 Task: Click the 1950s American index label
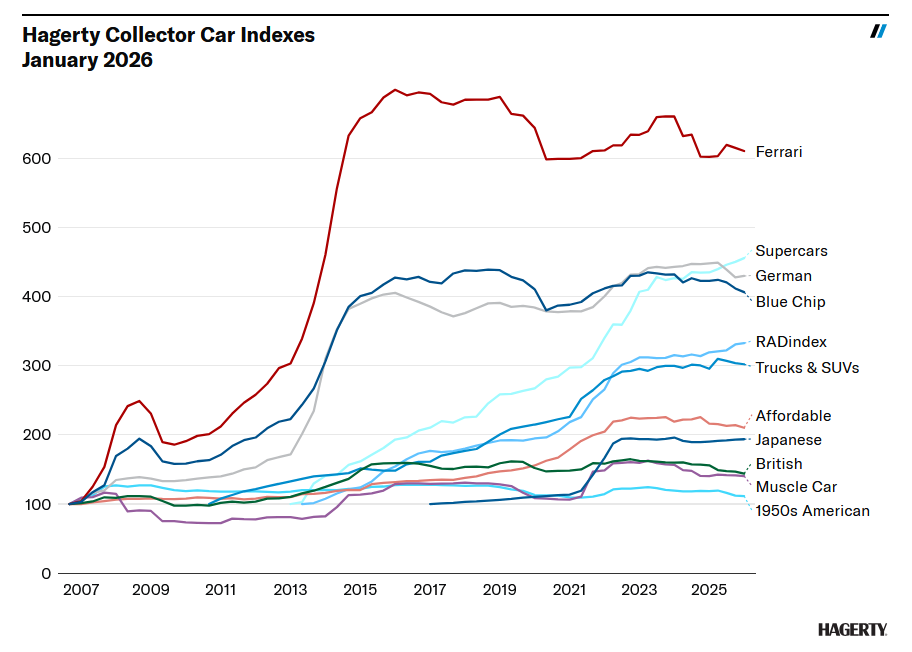tap(812, 511)
